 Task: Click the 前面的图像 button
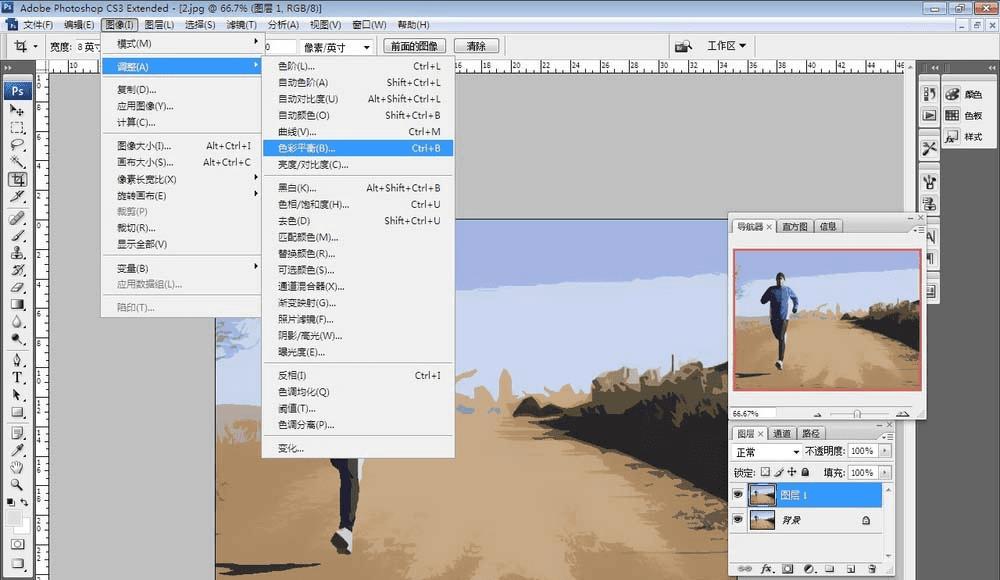(414, 46)
